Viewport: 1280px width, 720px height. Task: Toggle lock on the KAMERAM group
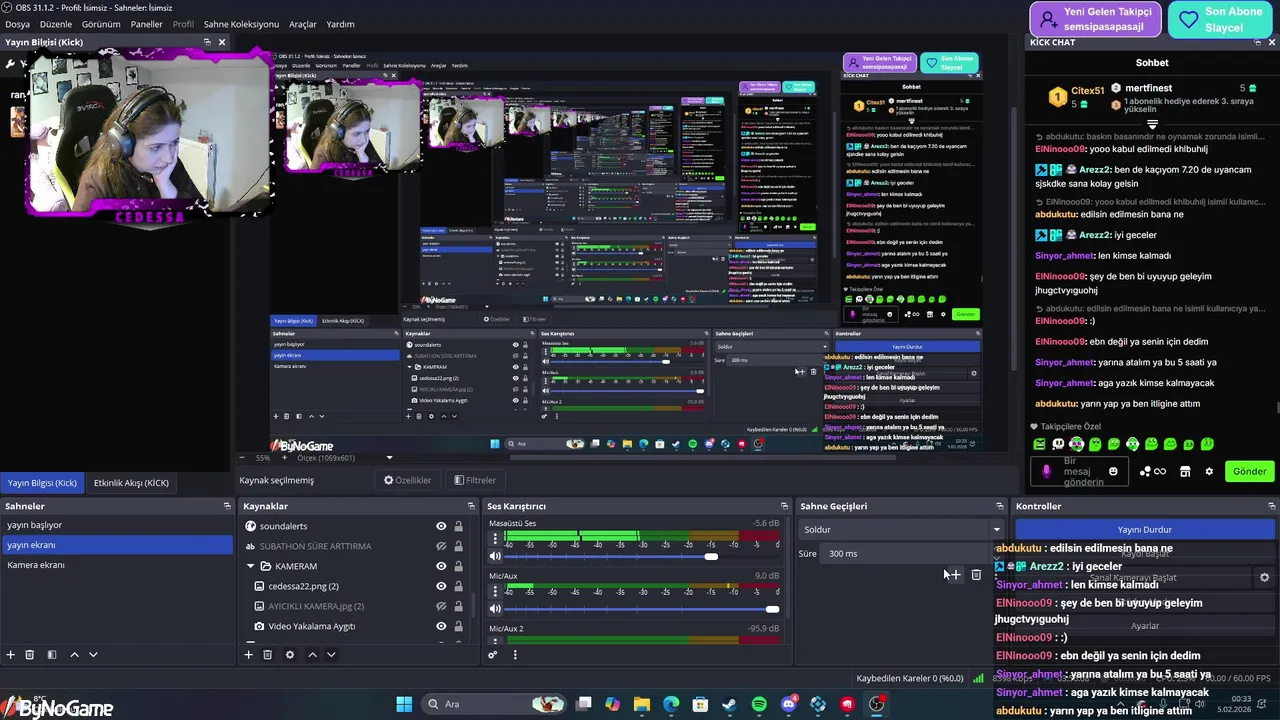(x=458, y=566)
